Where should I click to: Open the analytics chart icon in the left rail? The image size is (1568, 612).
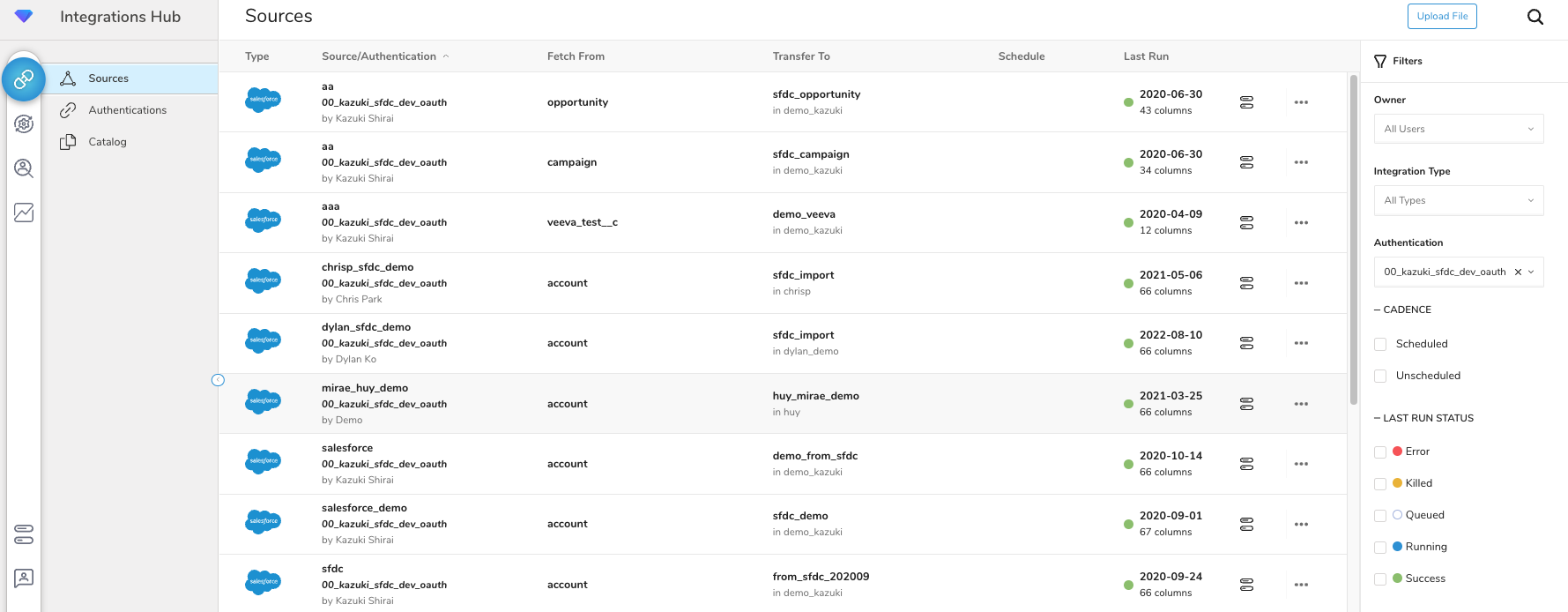[x=24, y=213]
